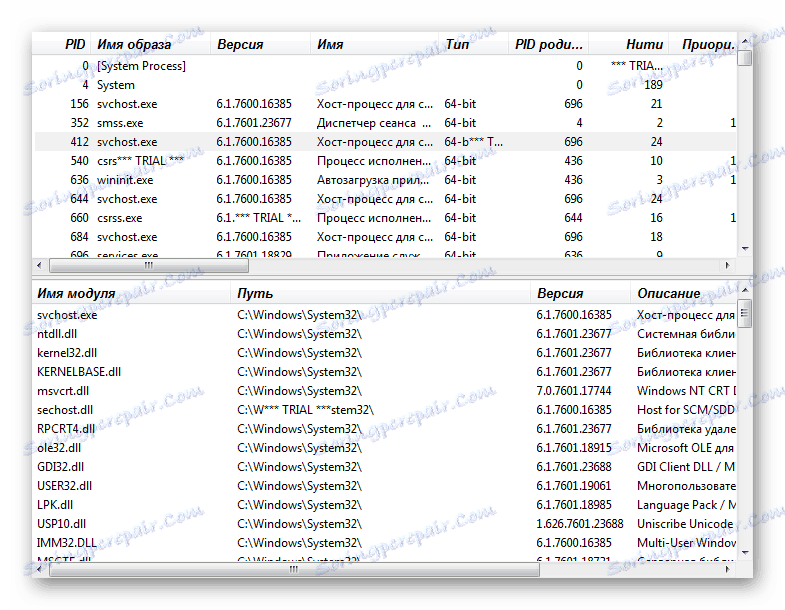Select the USER32.dll module
The height and width of the screenshot is (610, 785).
384,486
